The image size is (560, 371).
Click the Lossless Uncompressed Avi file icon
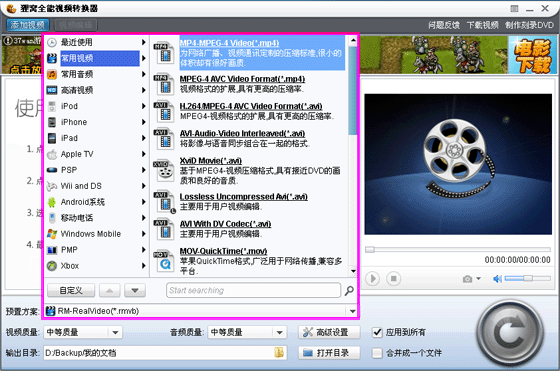tap(164, 202)
